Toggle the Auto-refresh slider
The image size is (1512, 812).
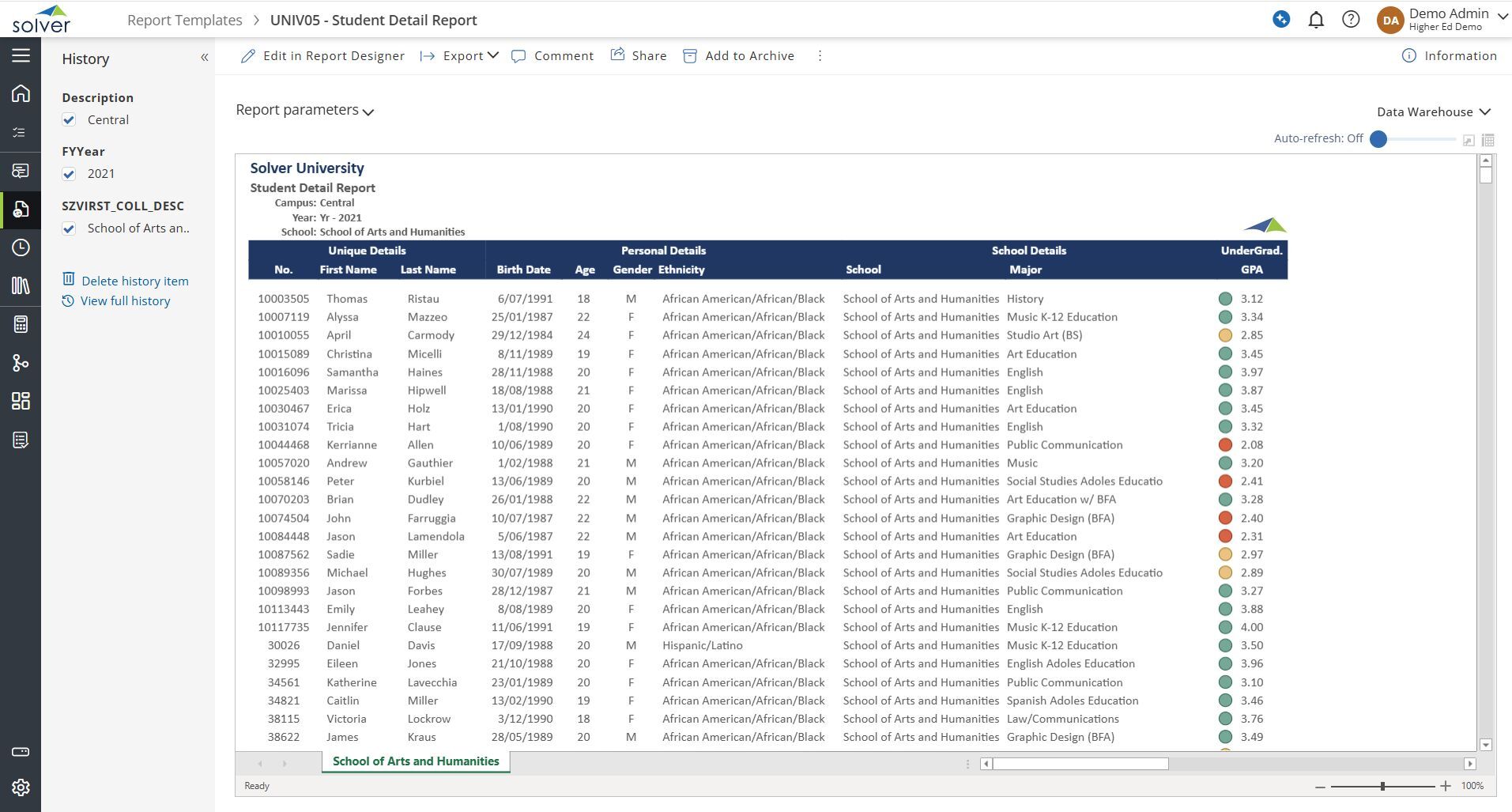tap(1379, 139)
